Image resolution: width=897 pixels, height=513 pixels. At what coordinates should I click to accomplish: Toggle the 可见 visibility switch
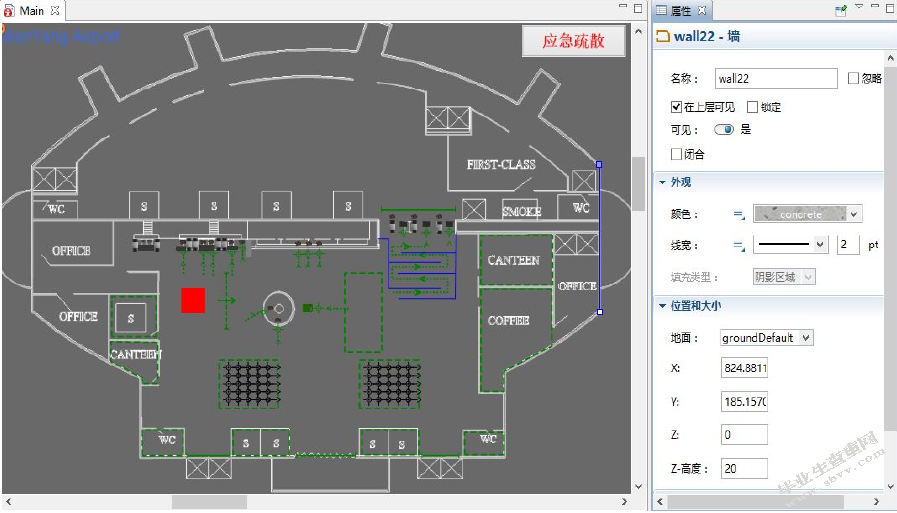pyautogui.click(x=724, y=129)
